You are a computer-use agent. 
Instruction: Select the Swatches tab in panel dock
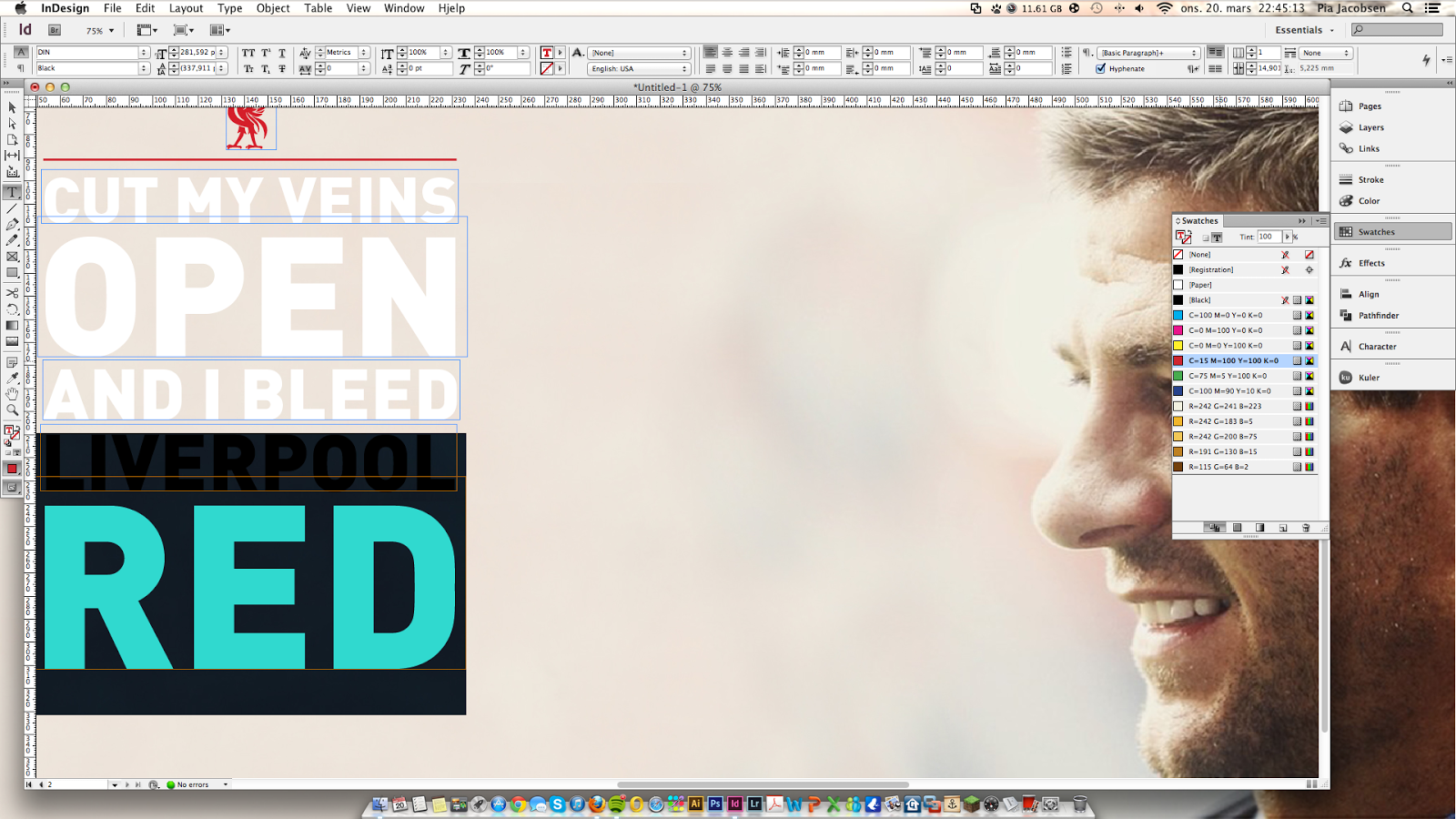[x=1393, y=232]
